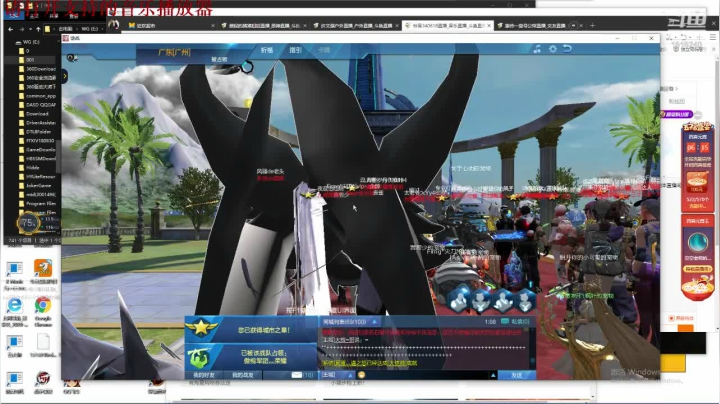Click the 私信 private message button

click(520, 321)
